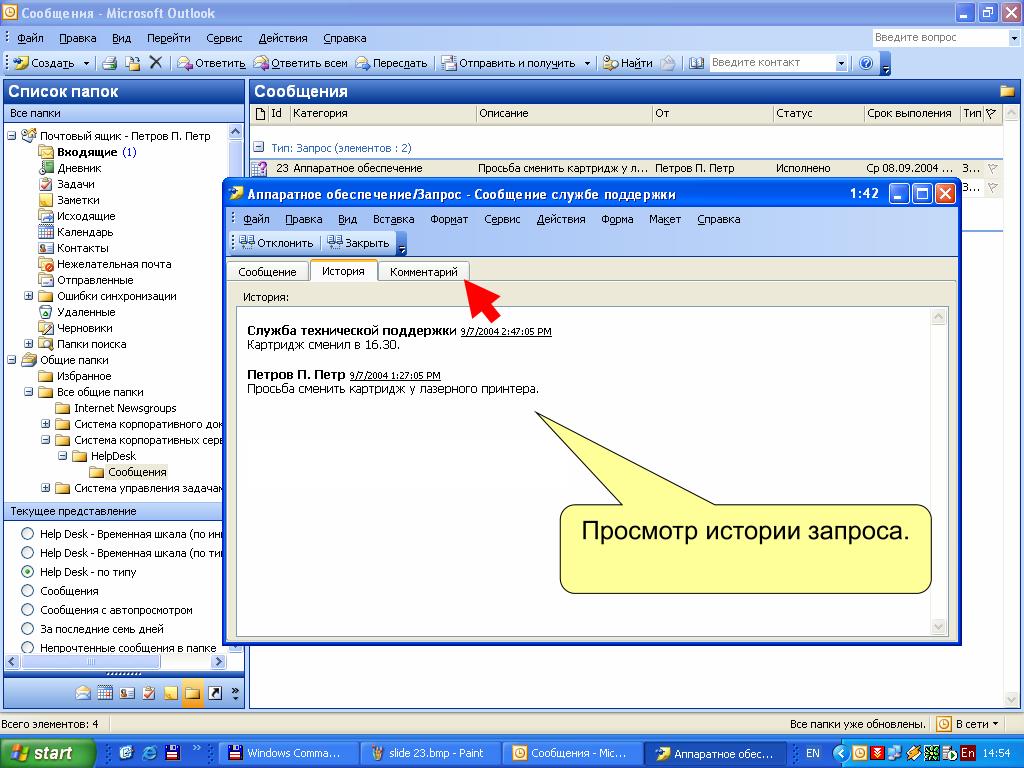Select Сообщения с автопросмотром radio
Viewport: 1024px width, 768px height.
27,609
